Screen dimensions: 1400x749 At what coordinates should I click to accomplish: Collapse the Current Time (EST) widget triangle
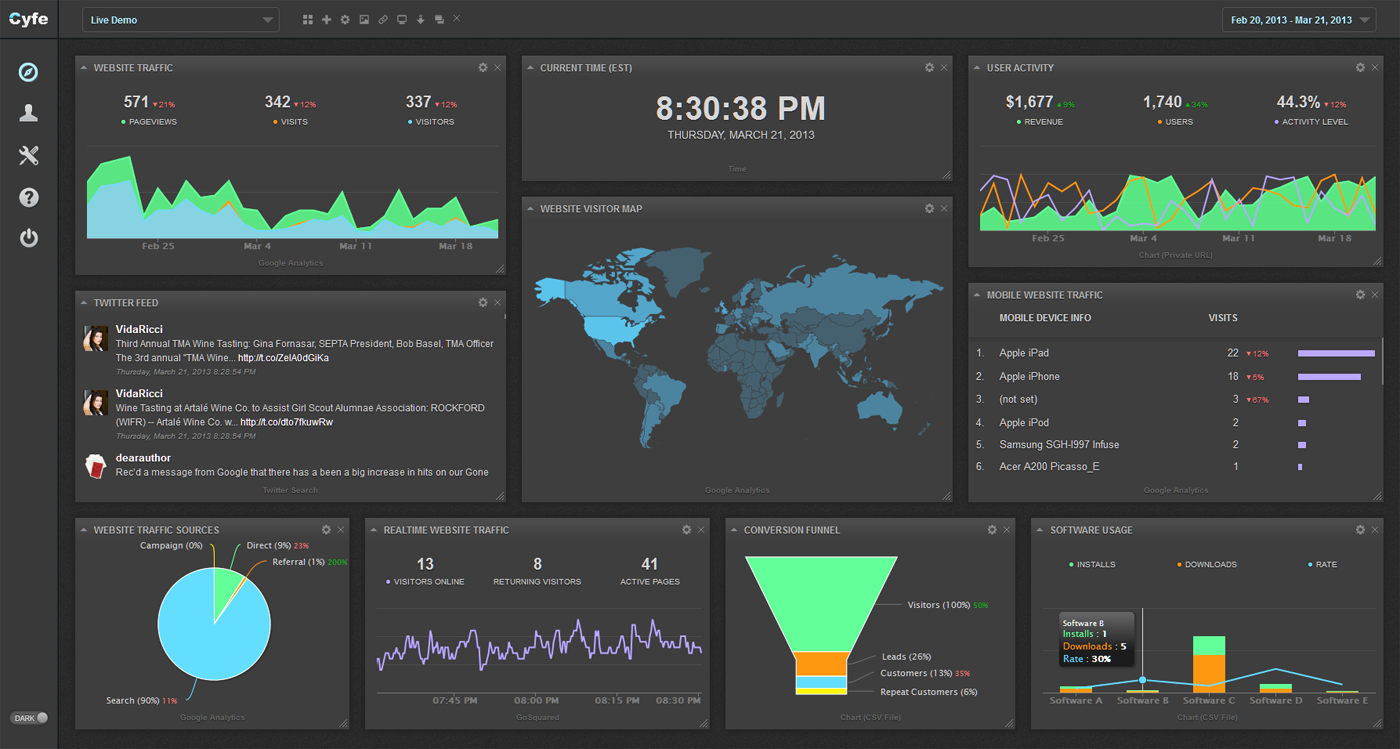click(530, 68)
